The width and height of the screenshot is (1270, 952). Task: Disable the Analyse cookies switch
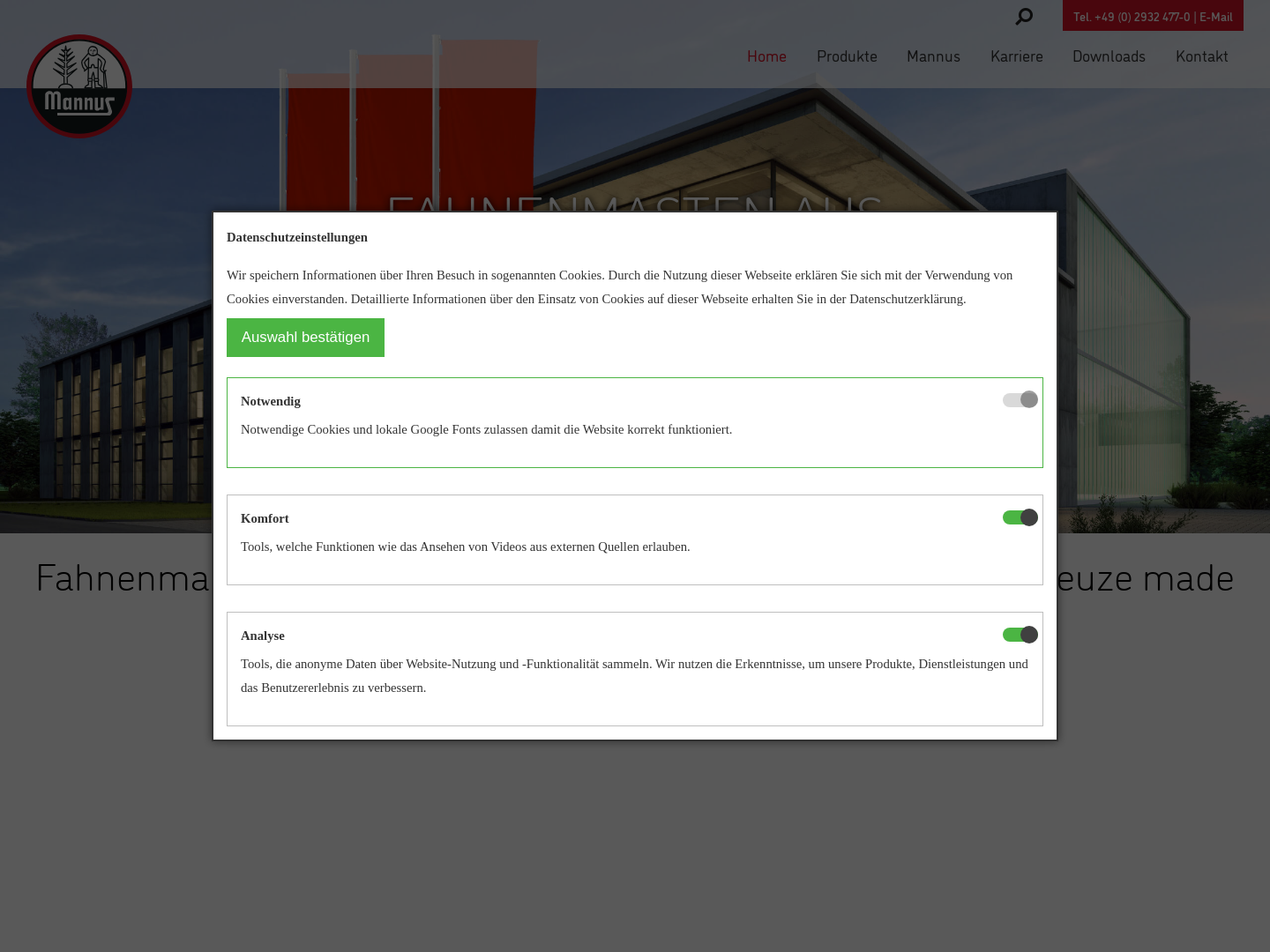tap(1020, 635)
